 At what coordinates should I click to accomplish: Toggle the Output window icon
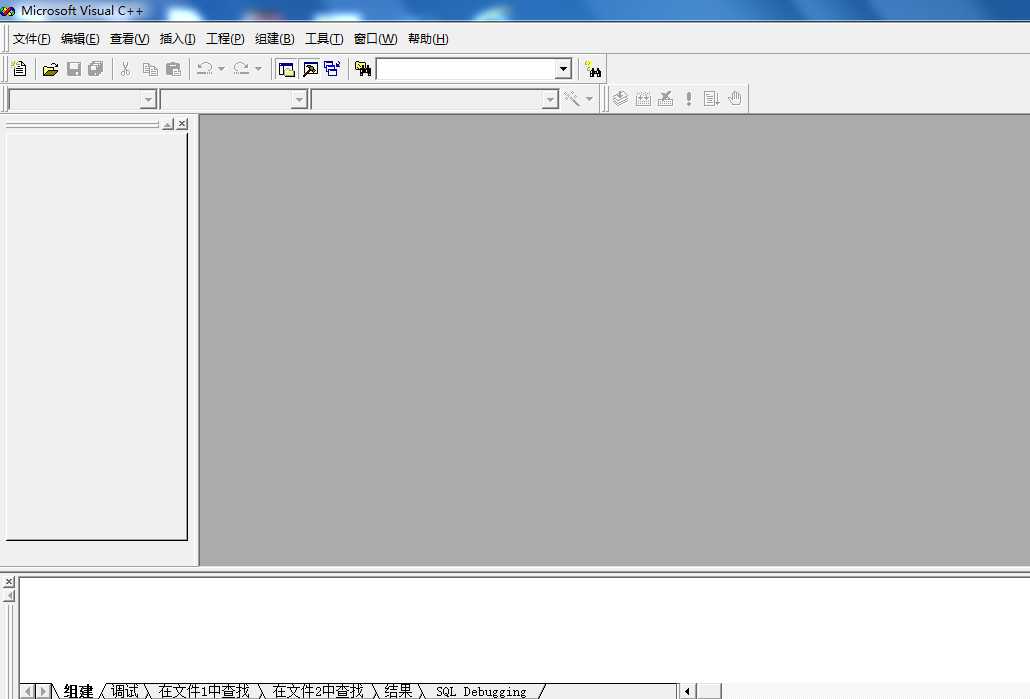point(310,69)
